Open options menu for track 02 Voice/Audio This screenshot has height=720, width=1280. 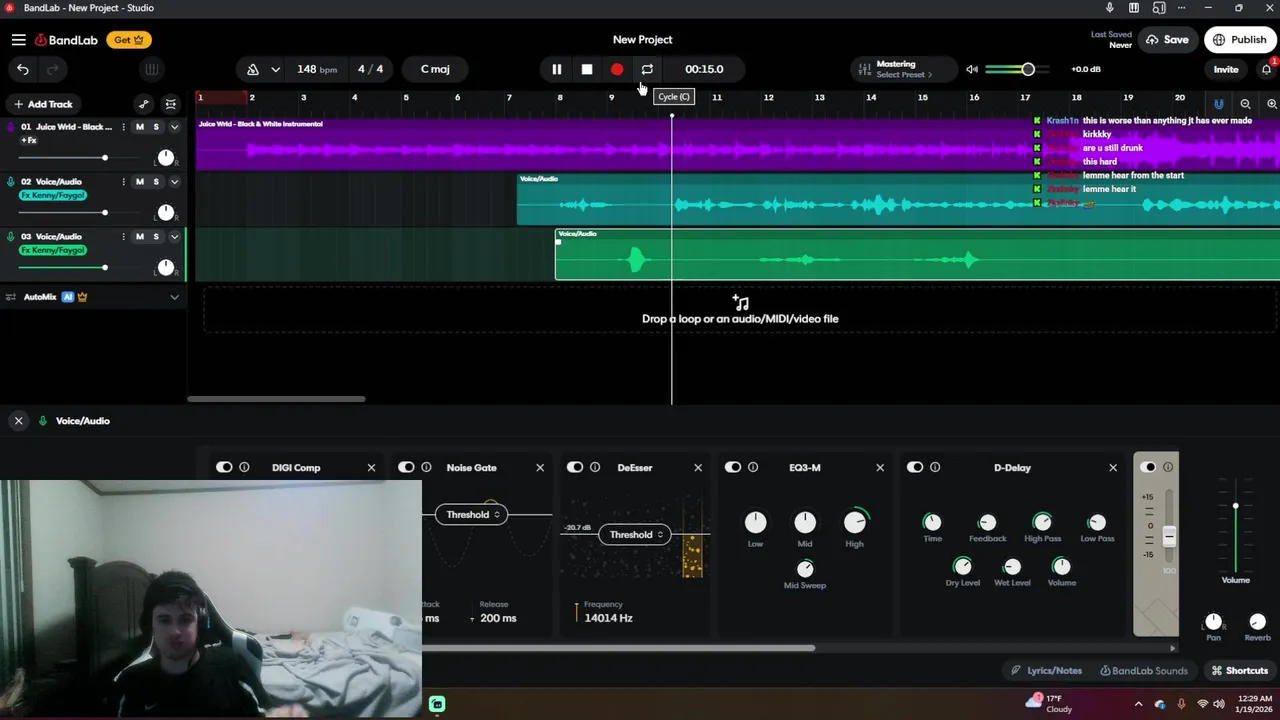pyautogui.click(x=124, y=182)
